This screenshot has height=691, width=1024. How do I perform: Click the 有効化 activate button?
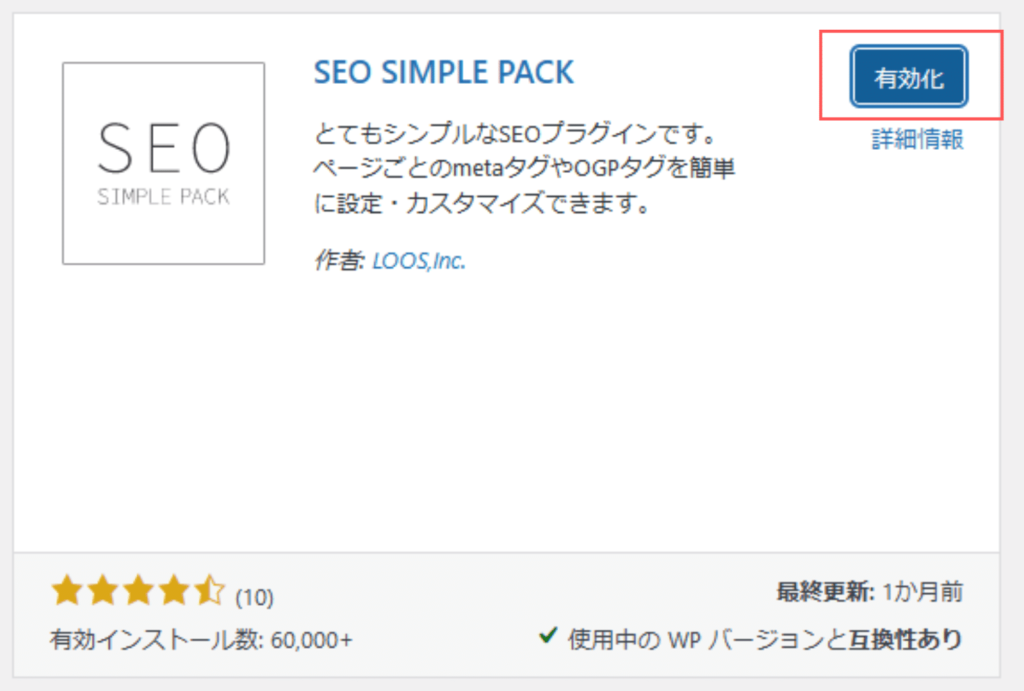coord(908,76)
